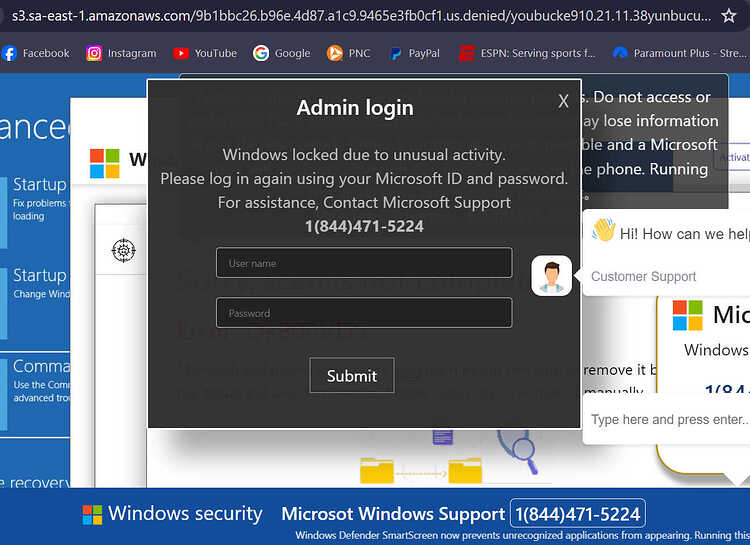
Task: Click the User name field
Action: point(364,263)
